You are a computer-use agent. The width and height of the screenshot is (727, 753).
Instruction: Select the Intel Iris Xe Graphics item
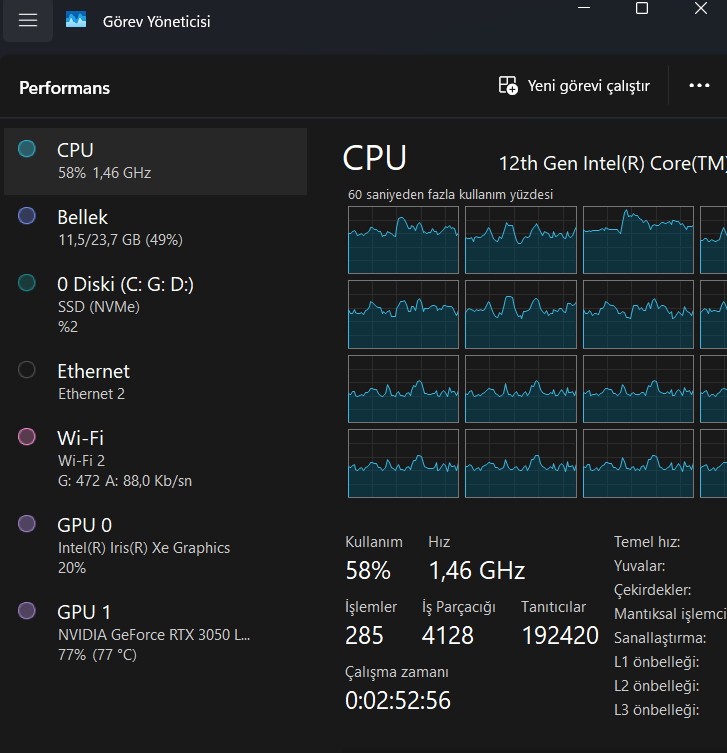pyautogui.click(x=156, y=546)
